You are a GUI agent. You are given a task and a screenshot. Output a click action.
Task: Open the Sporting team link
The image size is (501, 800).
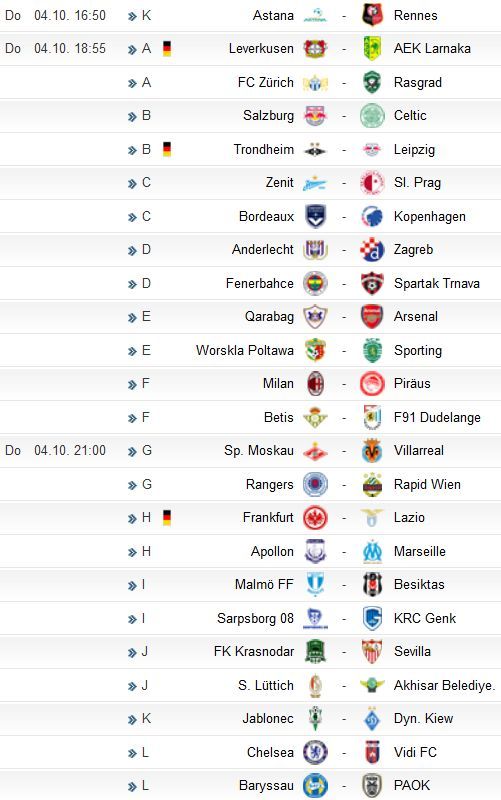pos(418,351)
